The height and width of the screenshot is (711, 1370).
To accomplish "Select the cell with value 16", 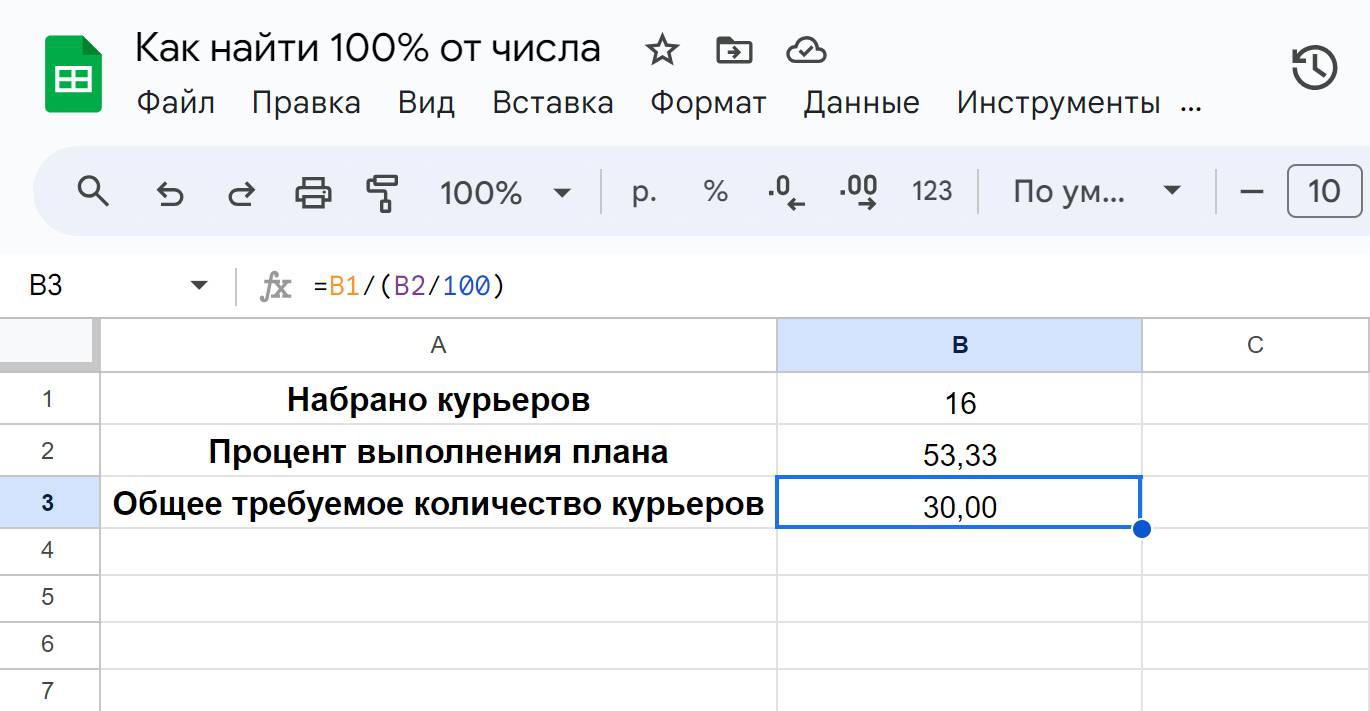I will [x=960, y=399].
